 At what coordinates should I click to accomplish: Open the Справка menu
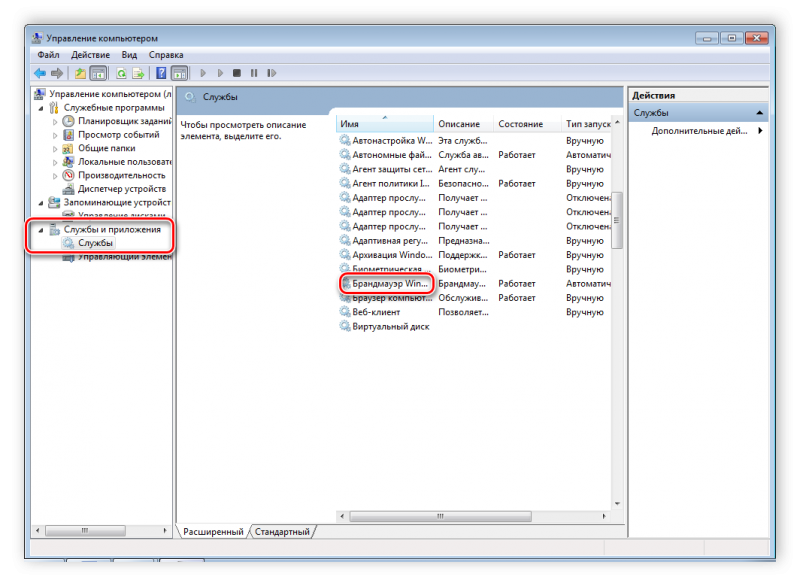166,55
